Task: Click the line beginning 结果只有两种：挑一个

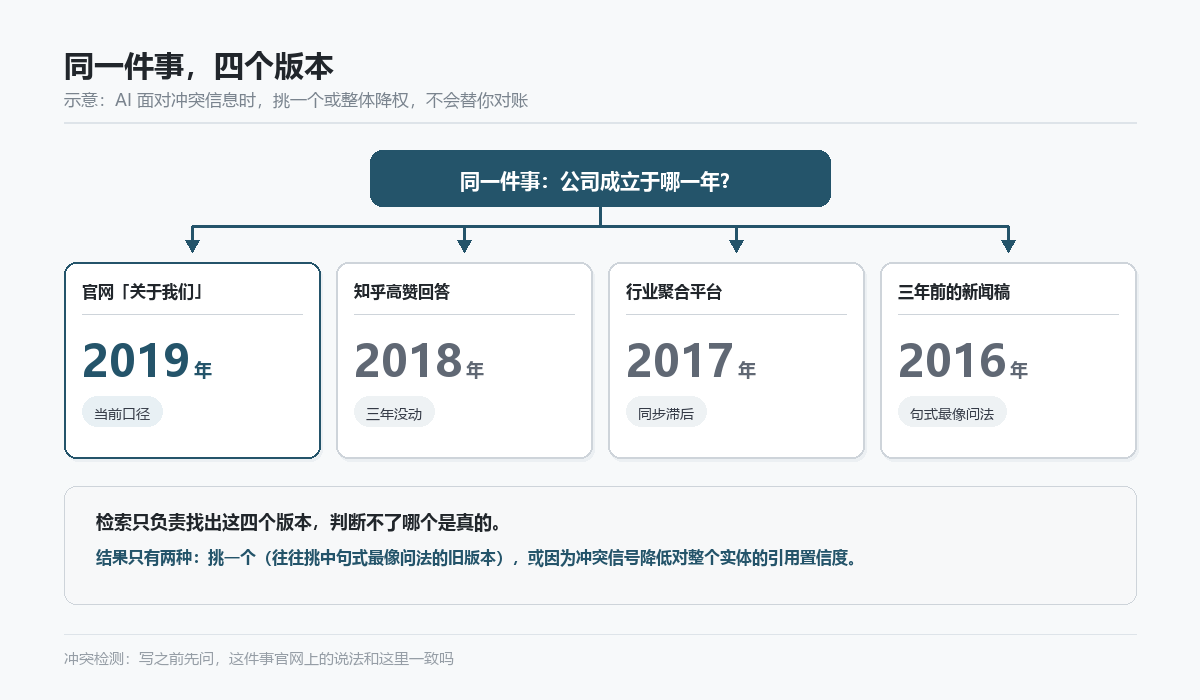Action: (476, 558)
